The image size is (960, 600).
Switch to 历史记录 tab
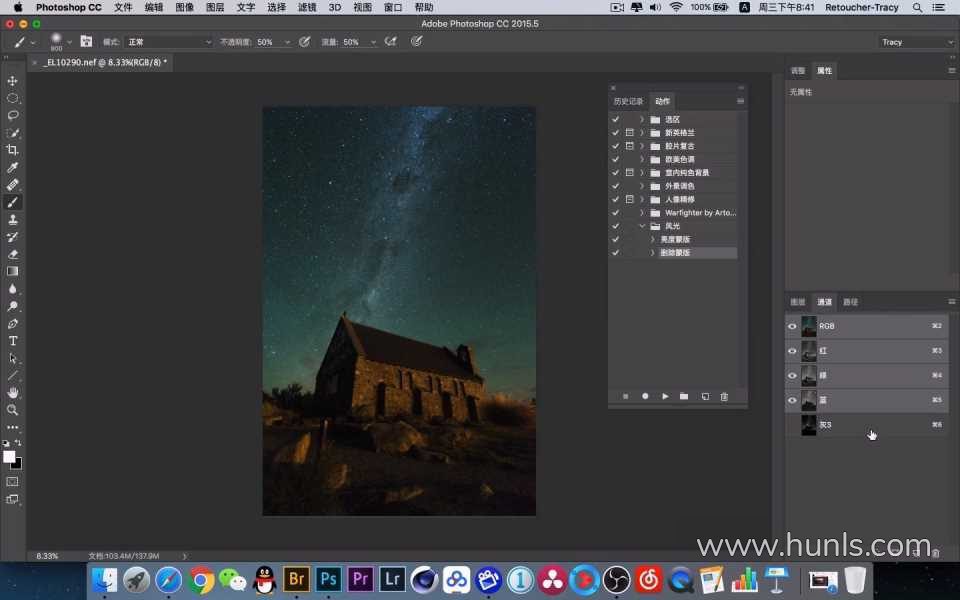(628, 101)
